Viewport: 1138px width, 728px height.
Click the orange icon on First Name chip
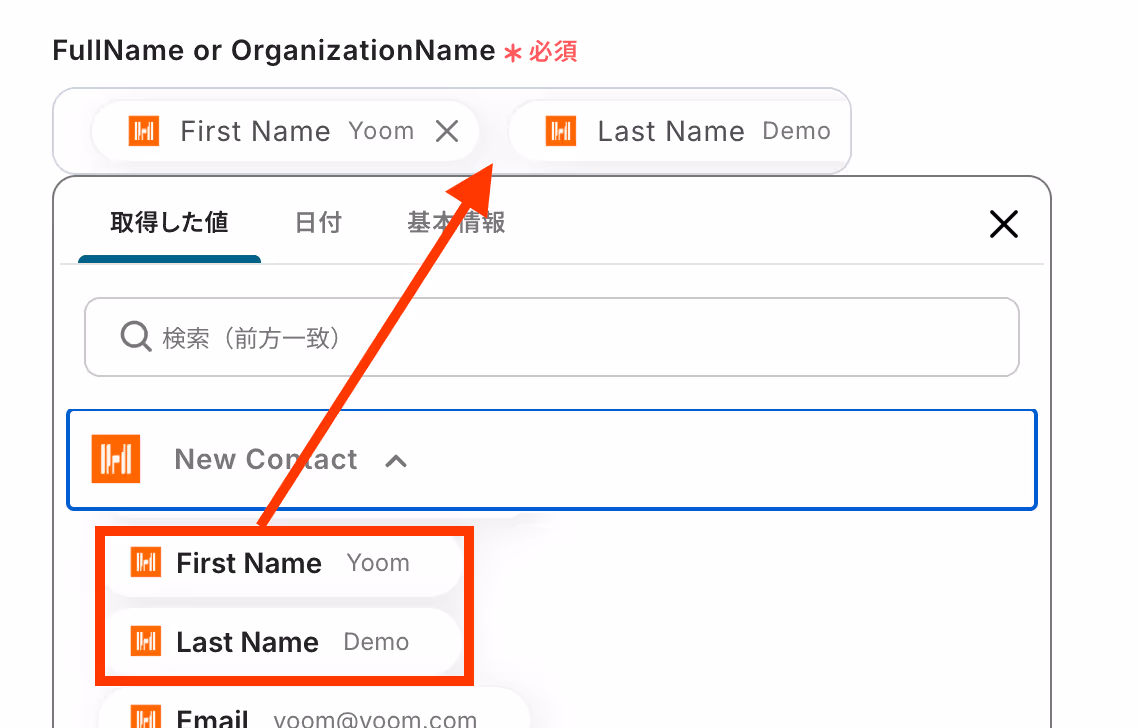144,131
